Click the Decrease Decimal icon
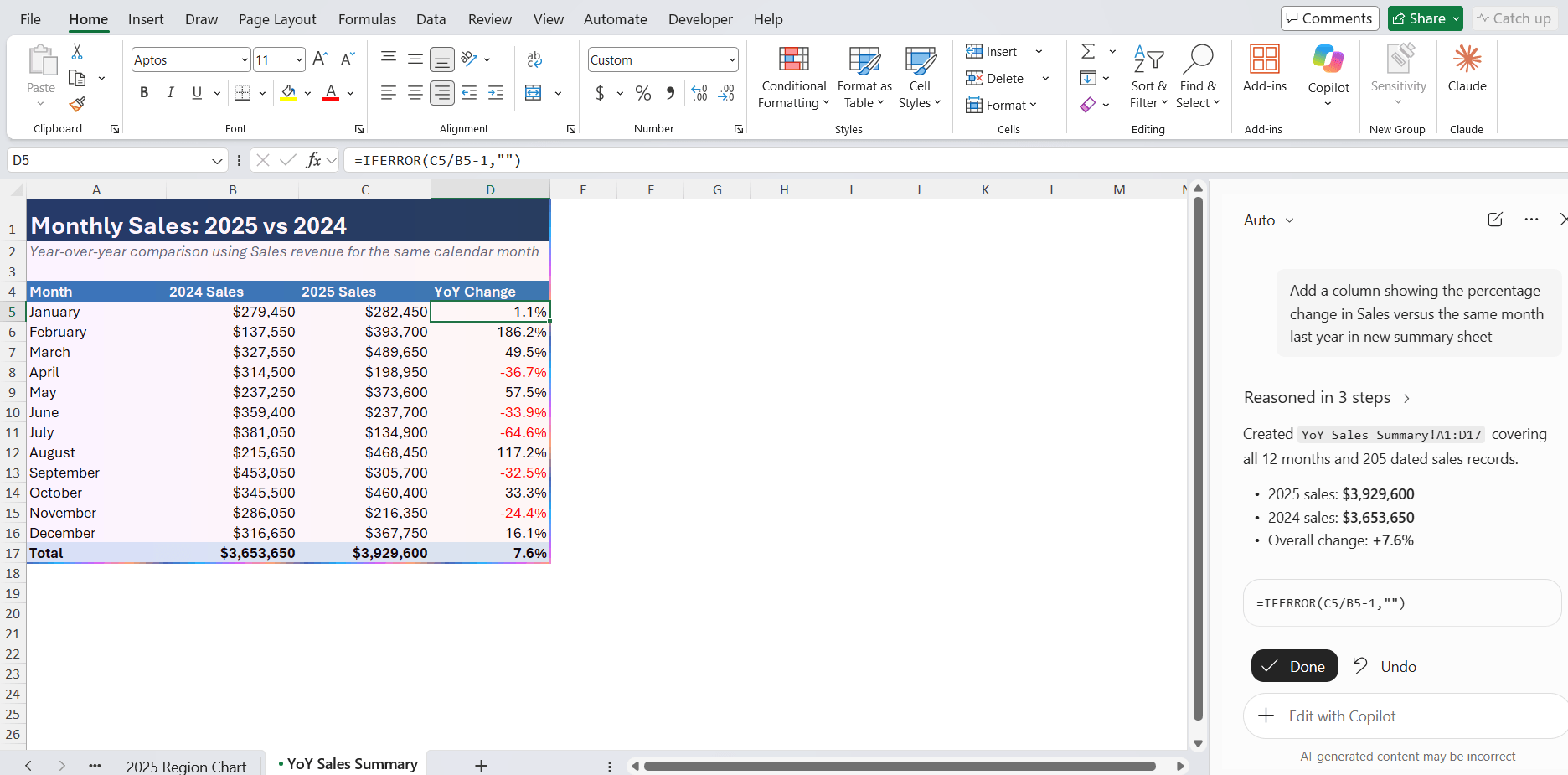1568x775 pixels. (x=727, y=92)
